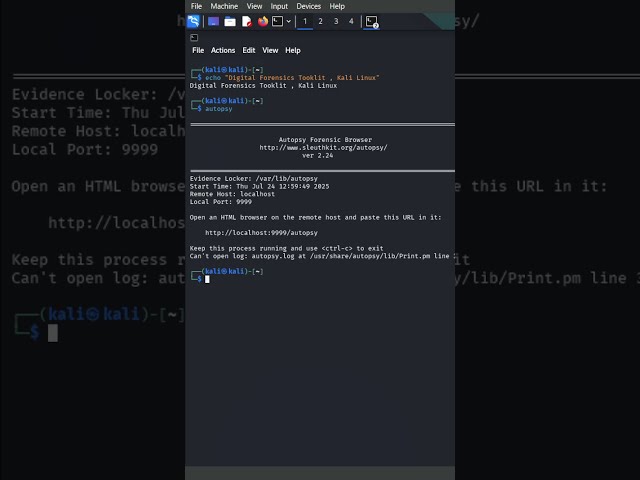Image resolution: width=640 pixels, height=480 pixels.
Task: Click 'Remote Host: localhost' line
Action: point(232,194)
